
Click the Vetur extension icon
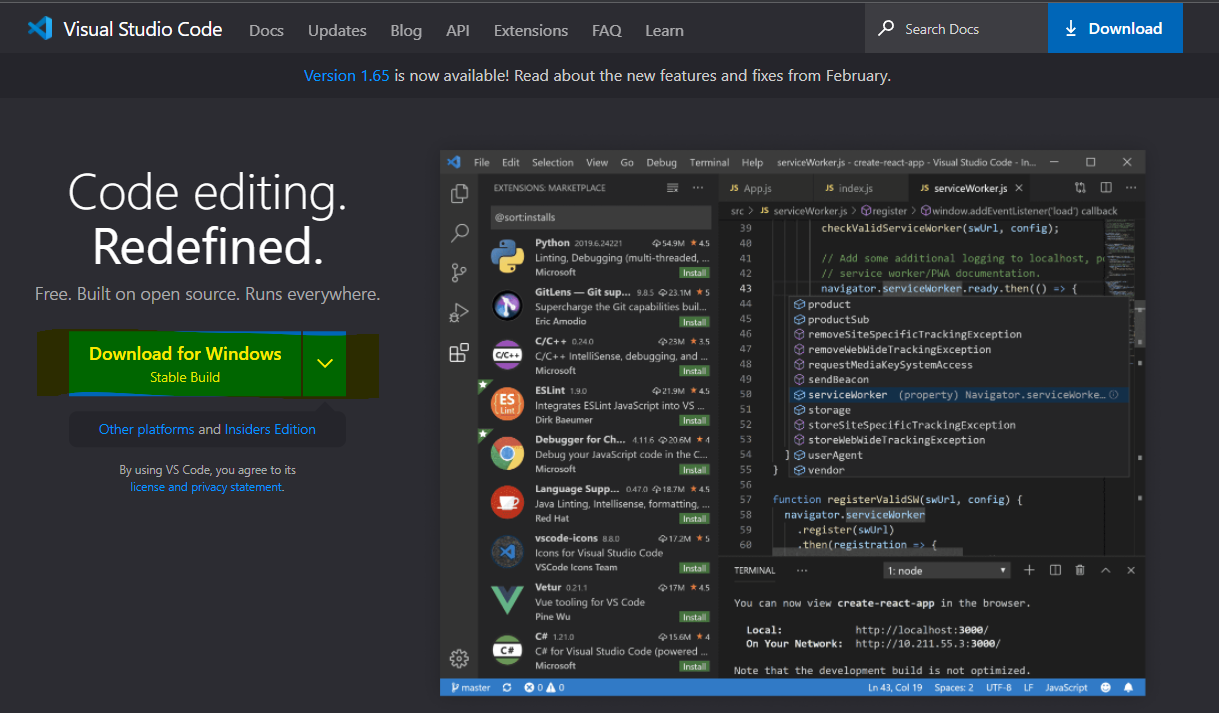click(507, 600)
